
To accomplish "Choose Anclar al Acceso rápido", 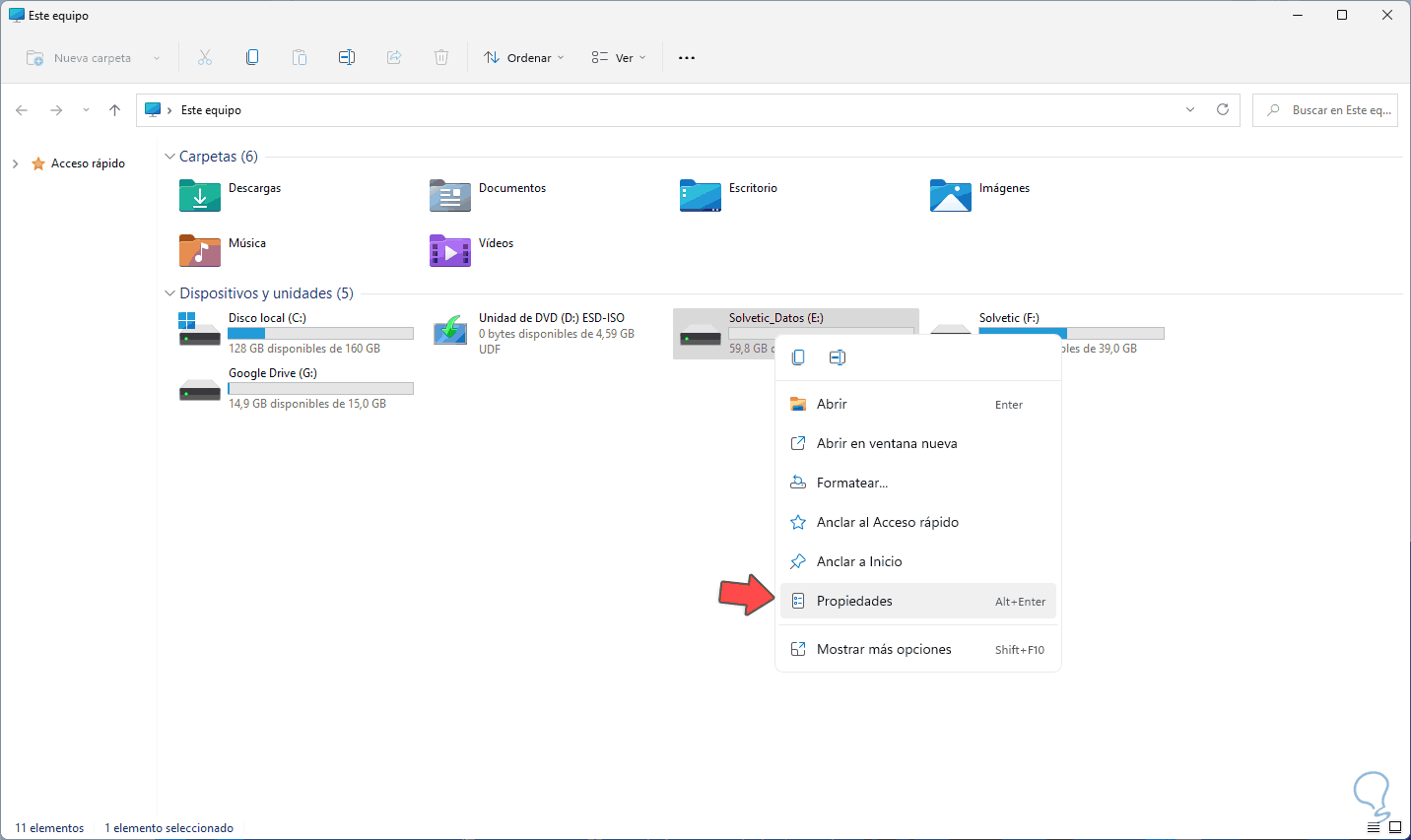I will (x=918, y=522).
